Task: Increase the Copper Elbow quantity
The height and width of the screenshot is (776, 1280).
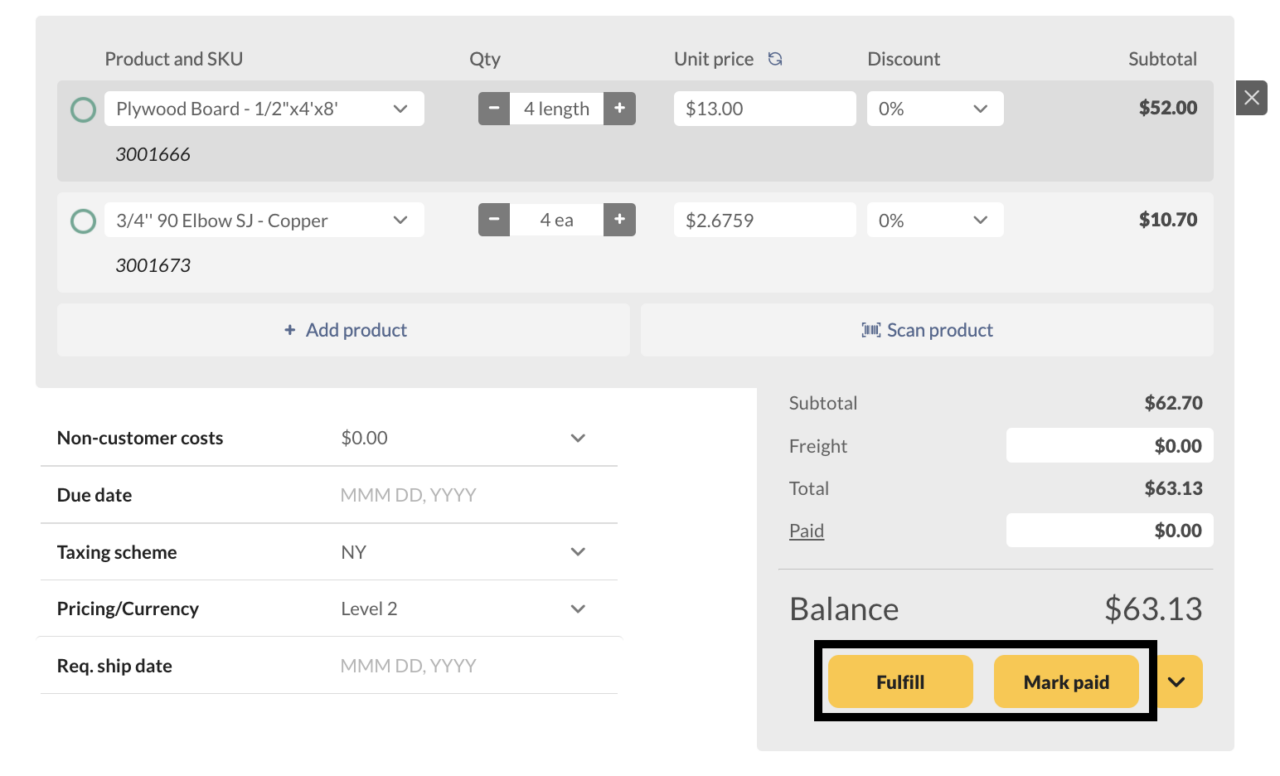Action: [x=620, y=220]
